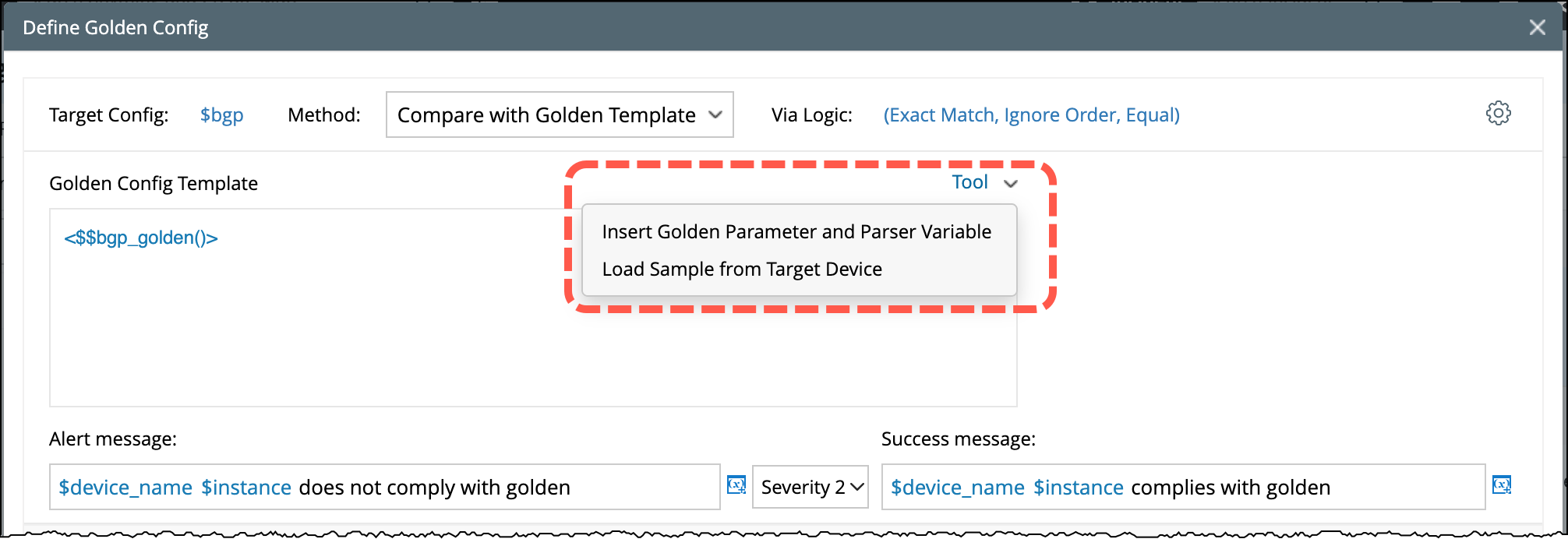This screenshot has height=539, width=1568.
Task: Click $device_name variable in Success message
Action: pos(957,488)
